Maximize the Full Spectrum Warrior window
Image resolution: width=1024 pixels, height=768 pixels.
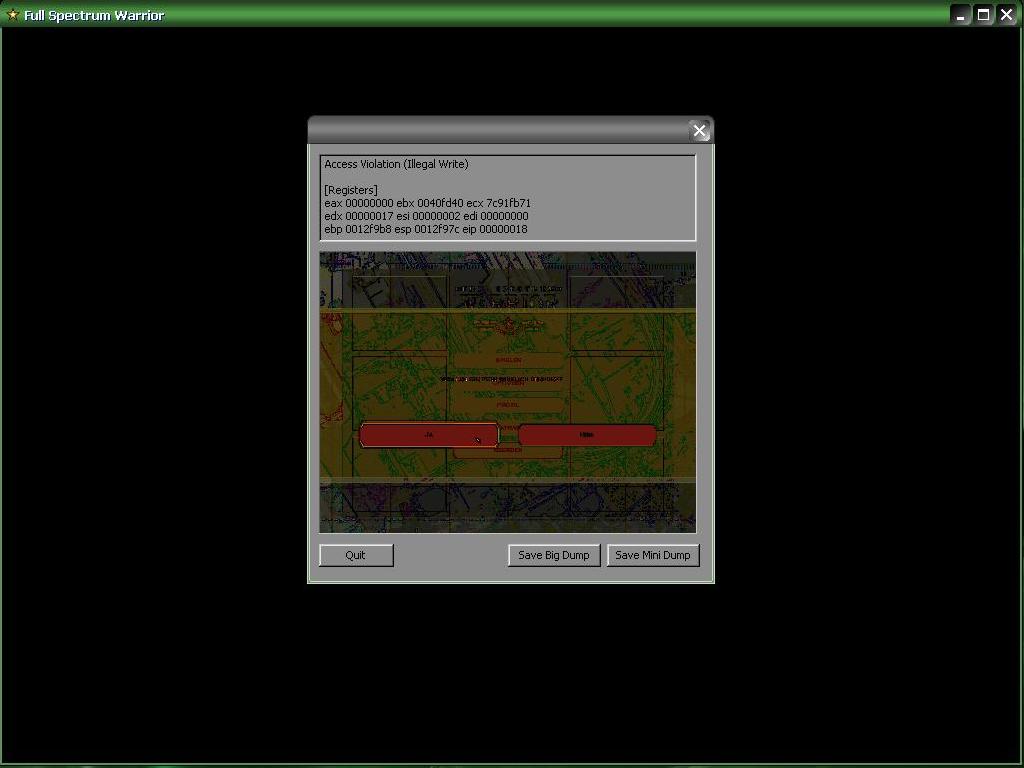983,14
